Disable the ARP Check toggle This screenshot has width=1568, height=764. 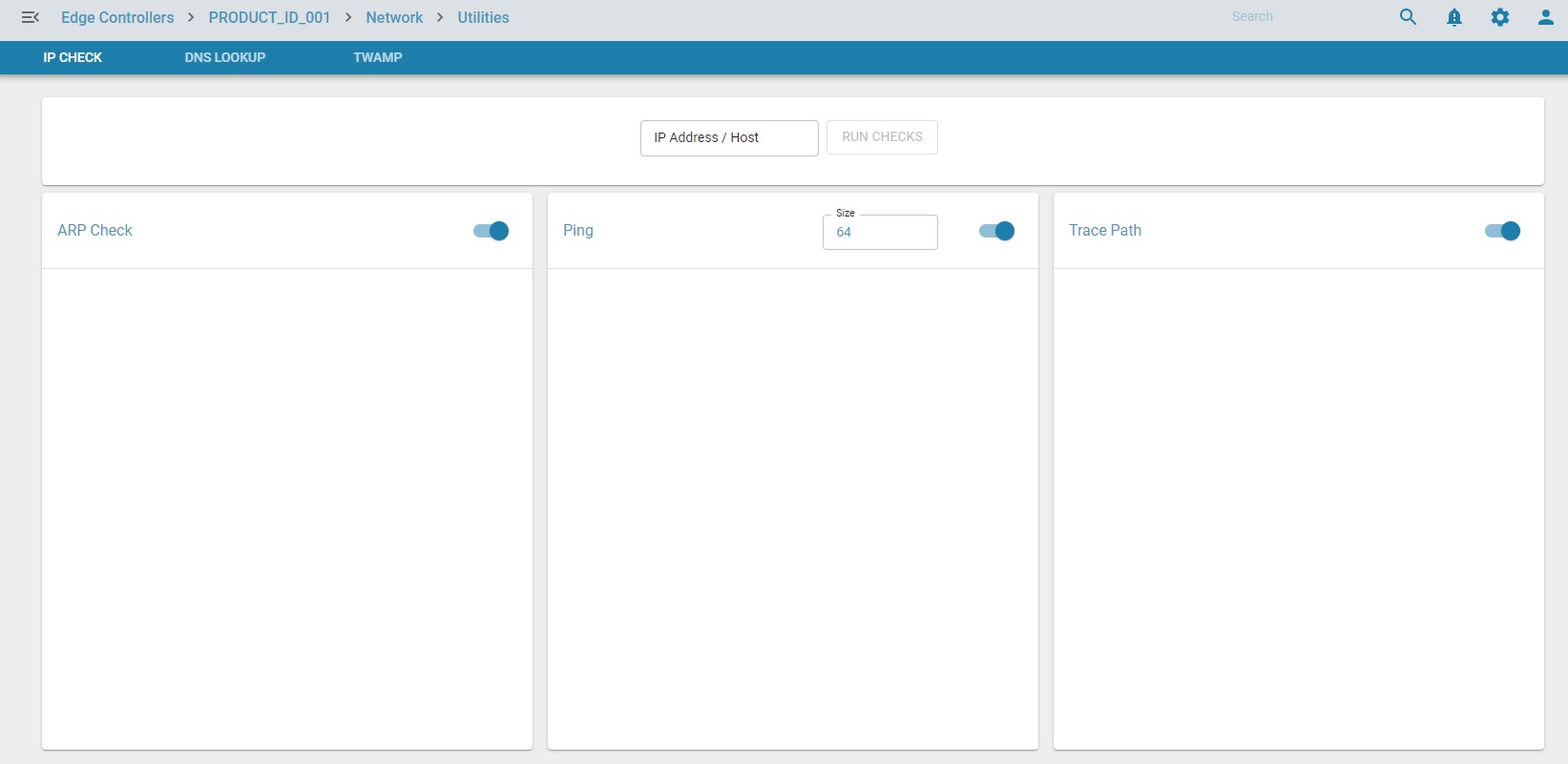coord(491,231)
